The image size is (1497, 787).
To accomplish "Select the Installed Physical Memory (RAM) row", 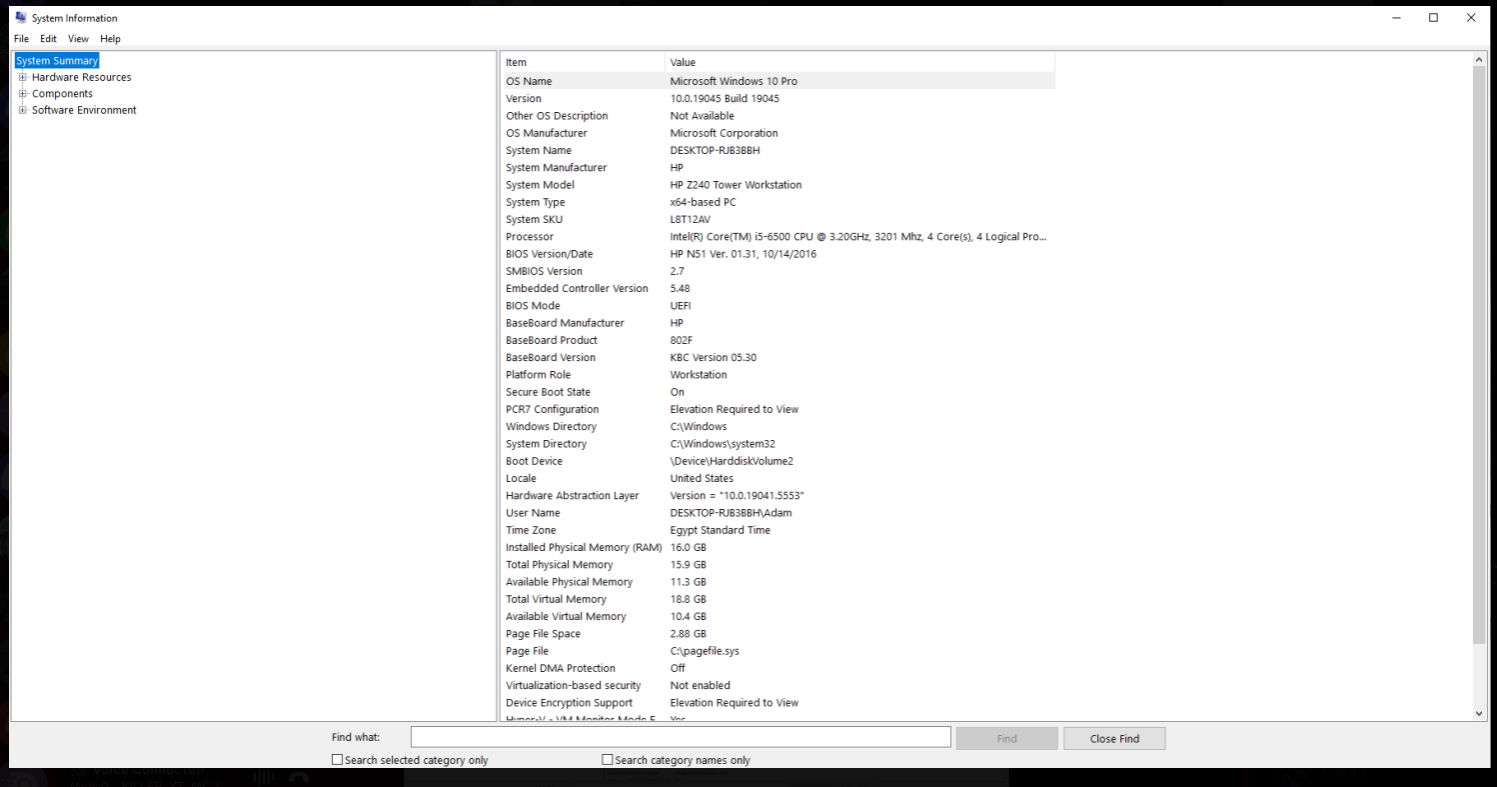I will [778, 547].
